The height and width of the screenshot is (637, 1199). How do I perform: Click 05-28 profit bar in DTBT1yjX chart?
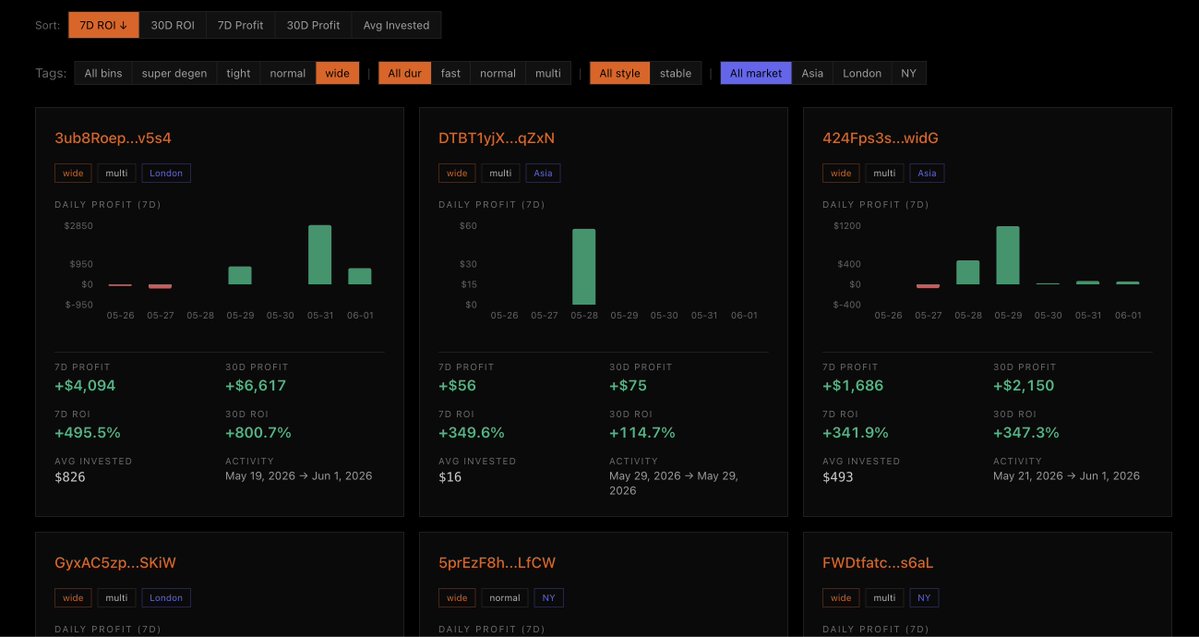[583, 267]
